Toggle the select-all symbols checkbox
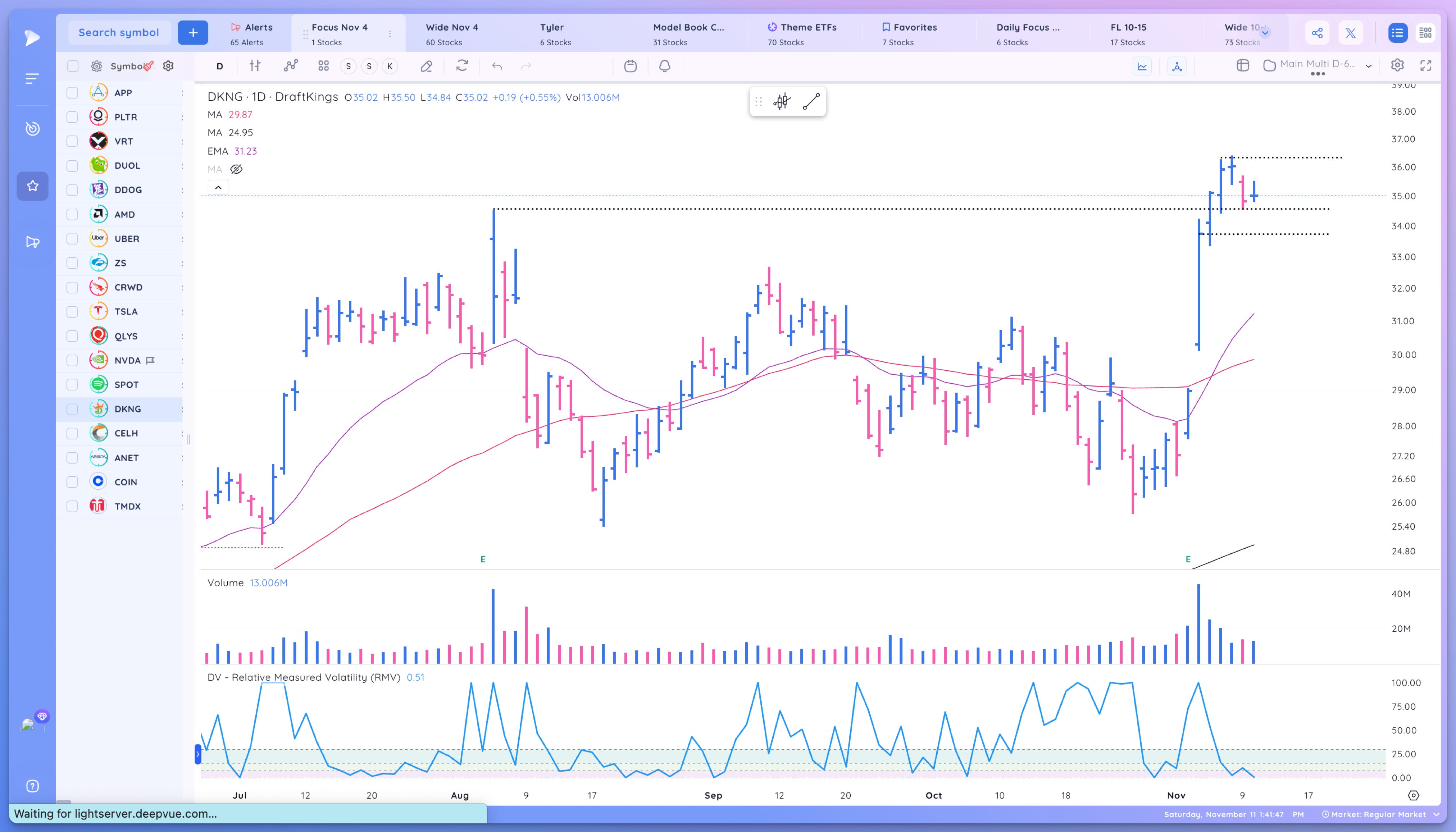Viewport: 1456px width, 832px height. point(73,66)
